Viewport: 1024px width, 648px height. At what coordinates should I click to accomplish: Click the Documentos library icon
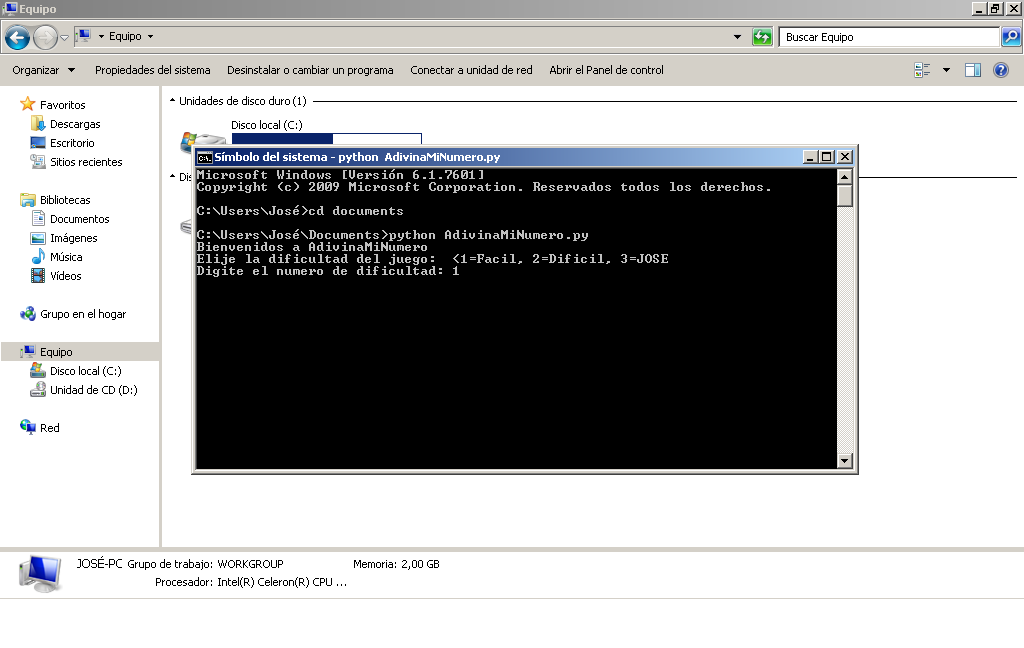coord(38,218)
